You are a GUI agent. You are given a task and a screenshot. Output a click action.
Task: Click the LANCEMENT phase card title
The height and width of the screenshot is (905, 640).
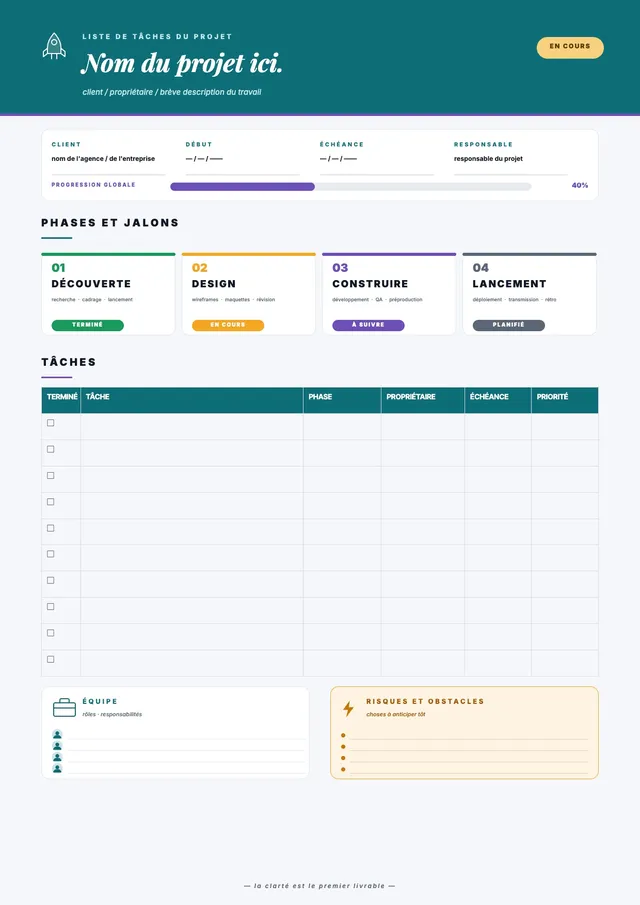tap(509, 284)
